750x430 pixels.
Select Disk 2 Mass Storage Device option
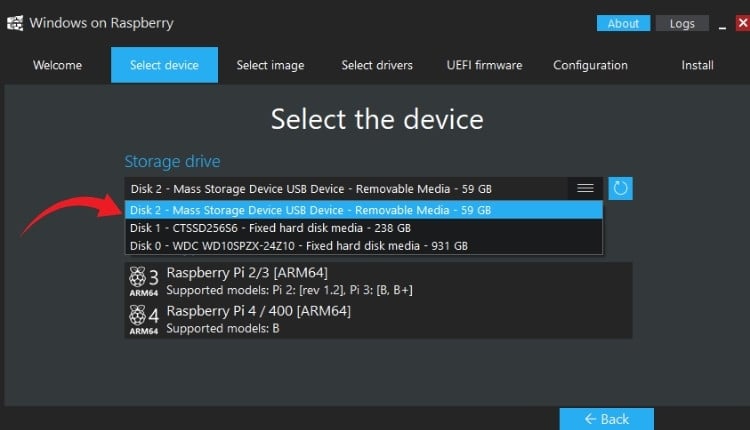(364, 210)
